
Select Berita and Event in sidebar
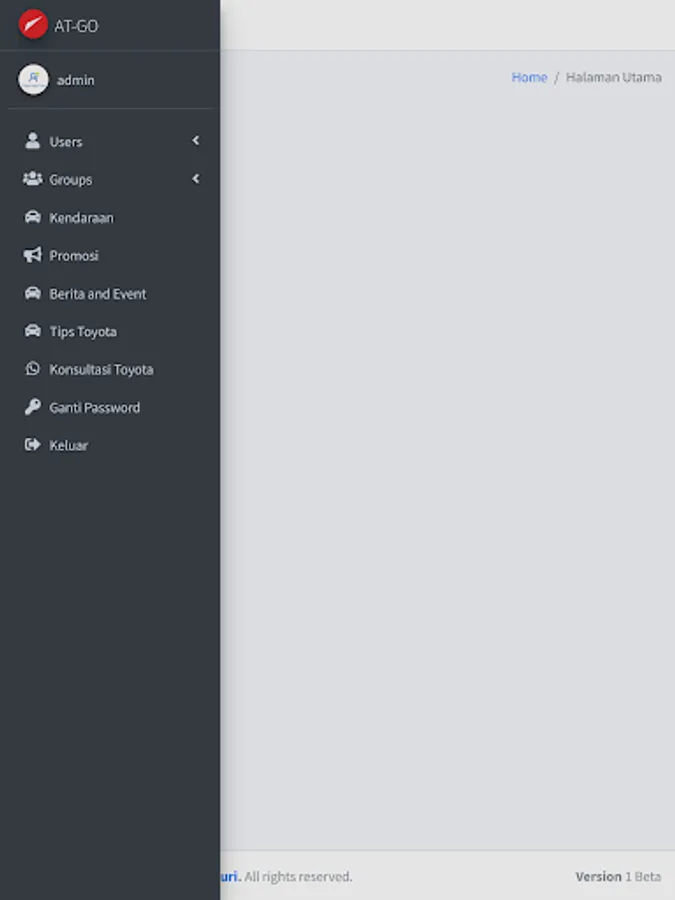[98, 294]
